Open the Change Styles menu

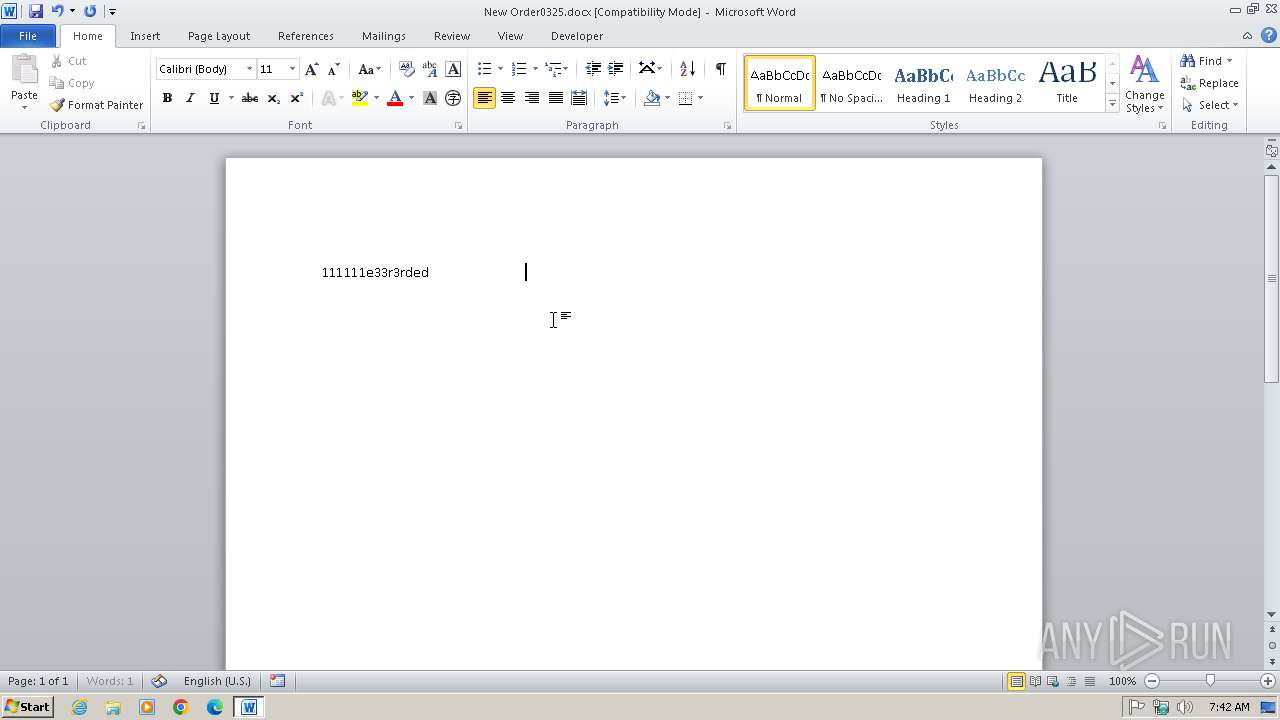[1144, 85]
